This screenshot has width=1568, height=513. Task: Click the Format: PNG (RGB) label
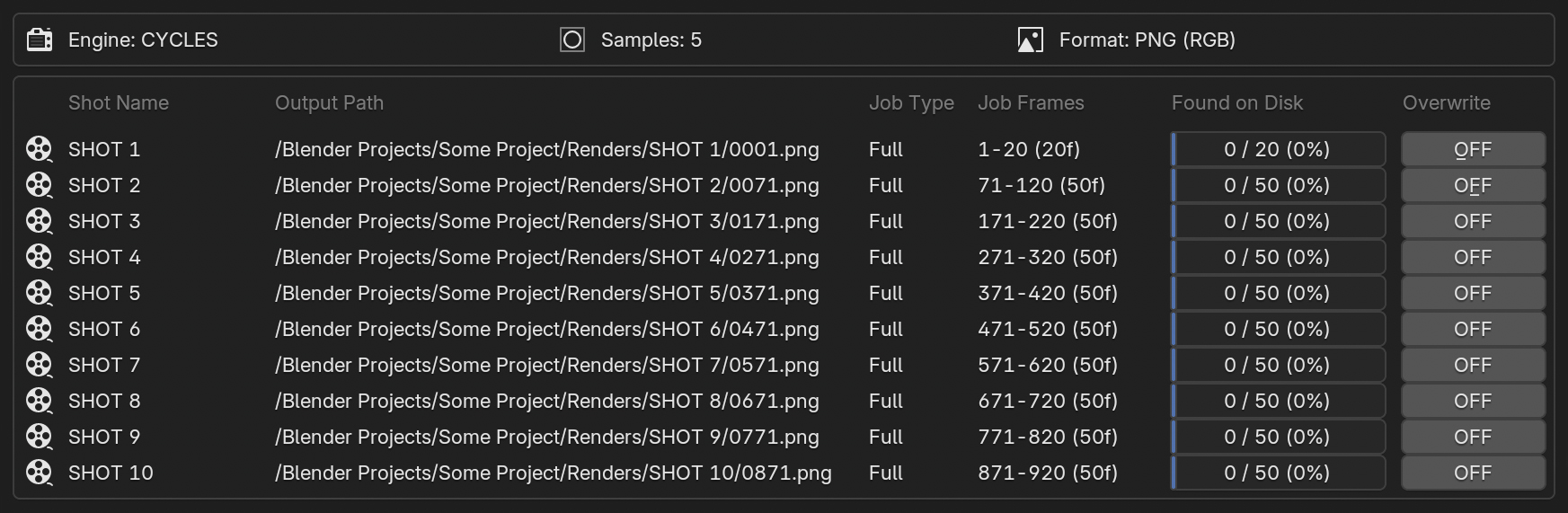click(1147, 40)
